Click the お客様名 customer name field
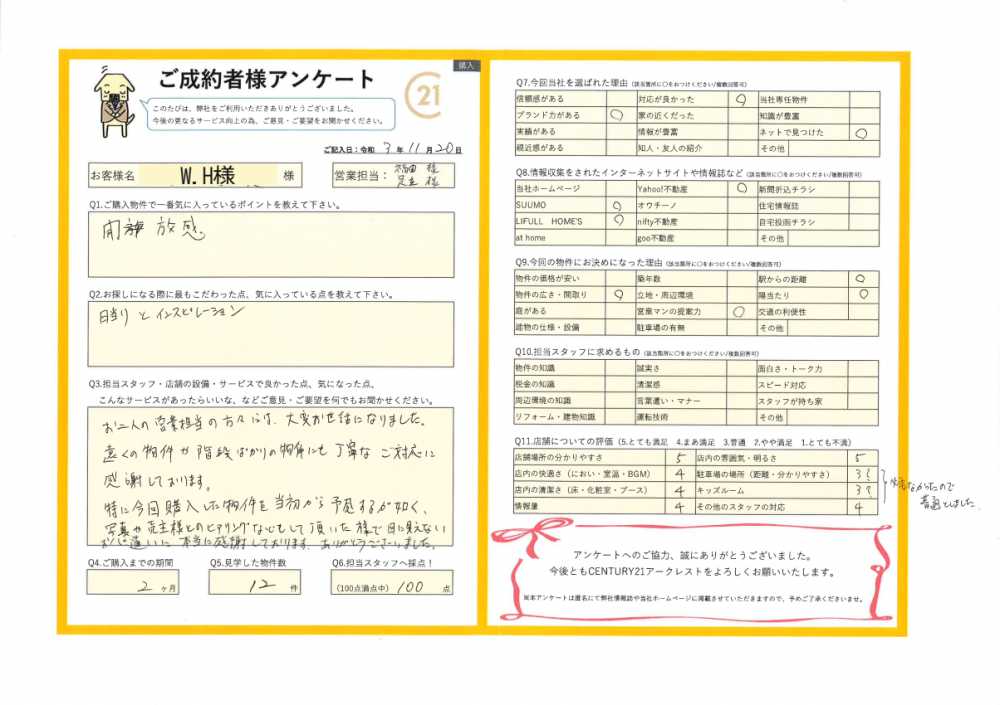 tap(208, 177)
